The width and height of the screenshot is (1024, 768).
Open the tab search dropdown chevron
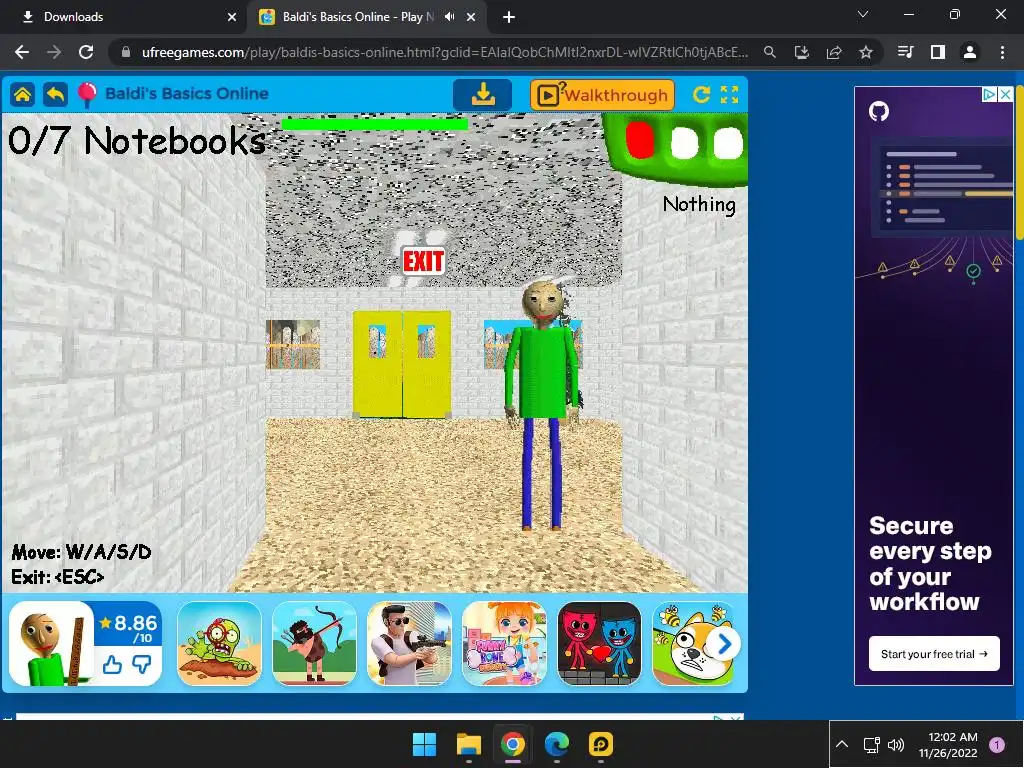point(863,14)
